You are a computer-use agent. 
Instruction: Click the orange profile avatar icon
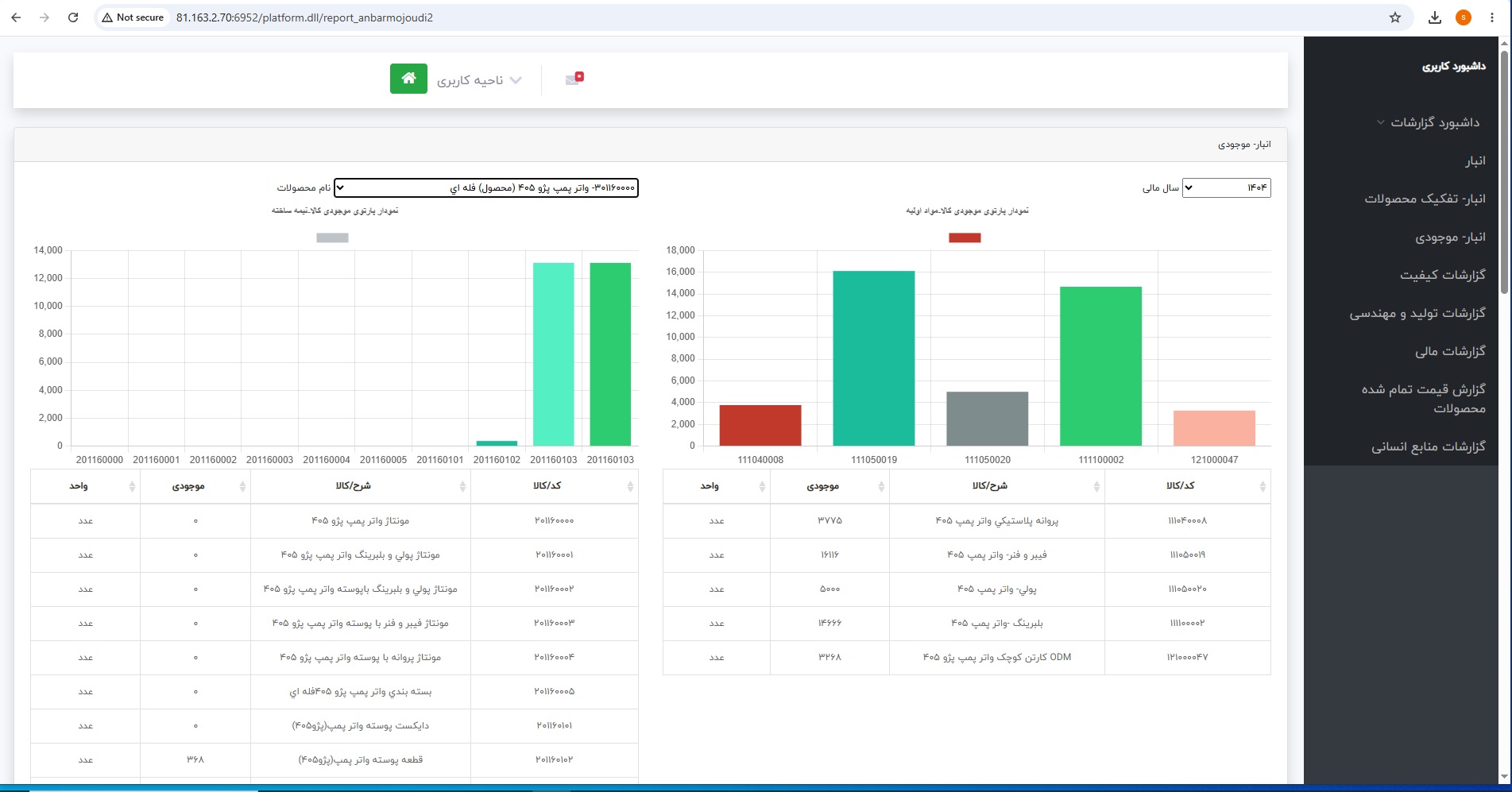[x=1464, y=17]
